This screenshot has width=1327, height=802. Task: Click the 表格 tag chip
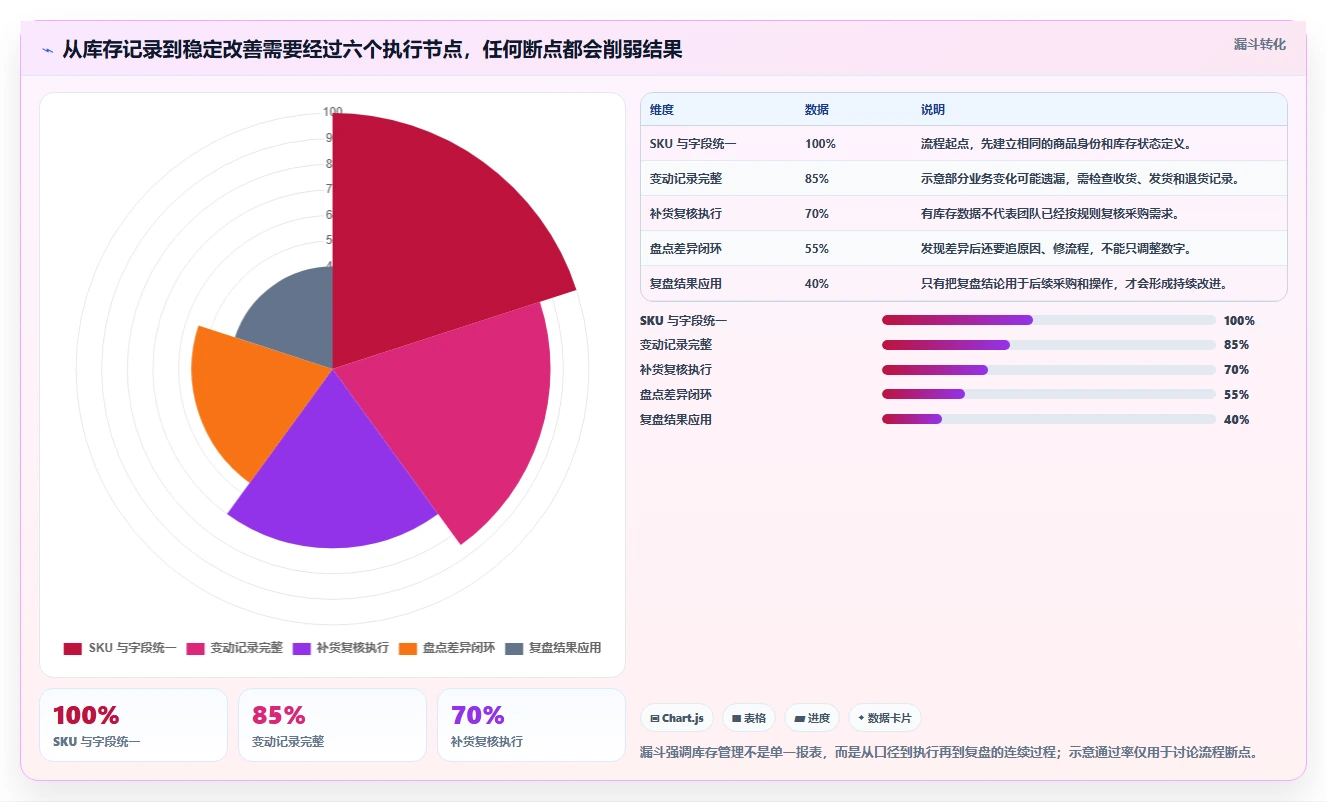pyautogui.click(x=749, y=718)
